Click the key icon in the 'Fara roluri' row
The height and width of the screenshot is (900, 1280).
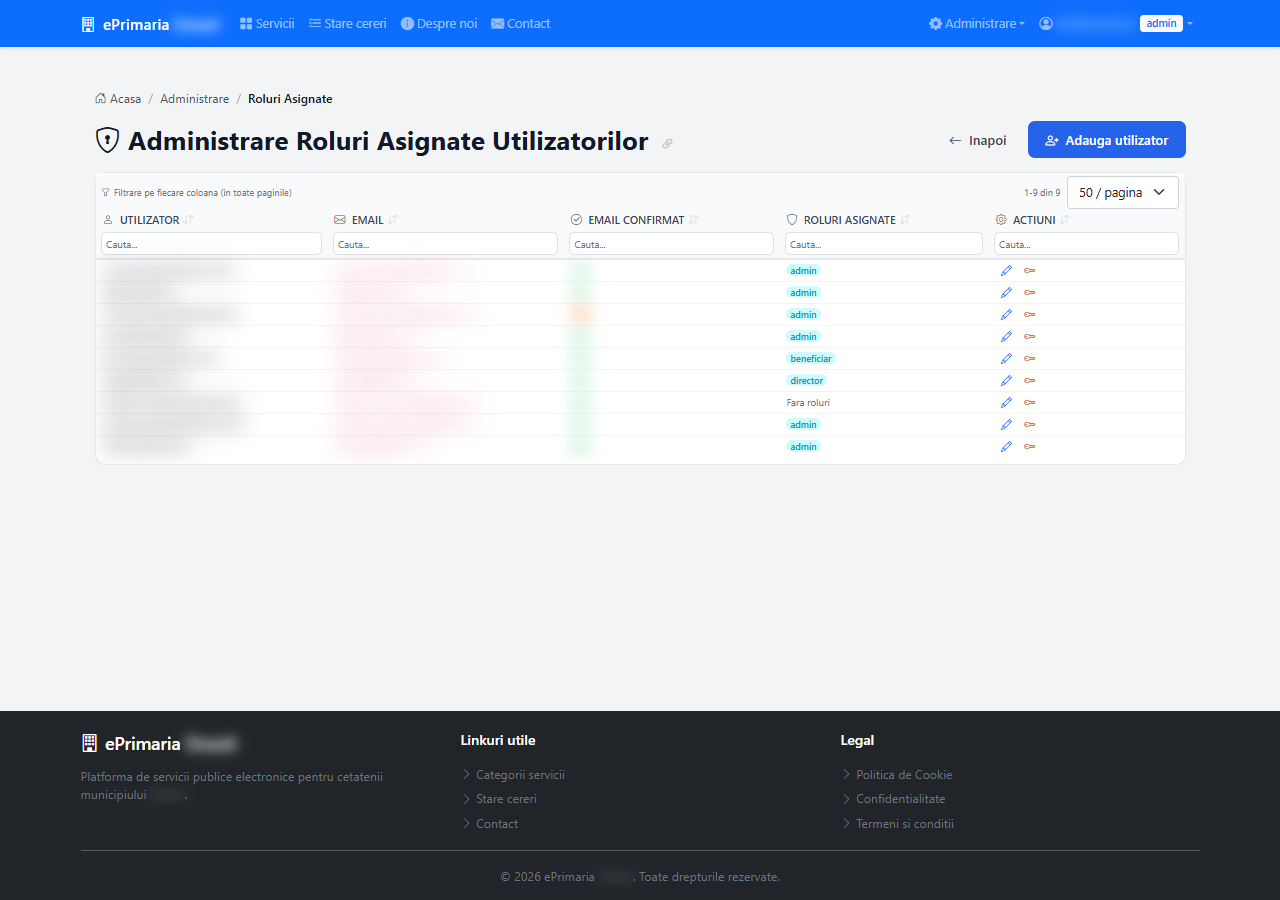click(x=1030, y=402)
